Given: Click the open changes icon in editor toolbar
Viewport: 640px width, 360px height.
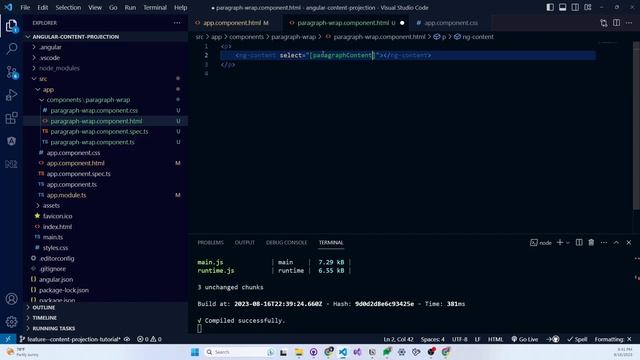Looking at the screenshot, I should coord(604,23).
